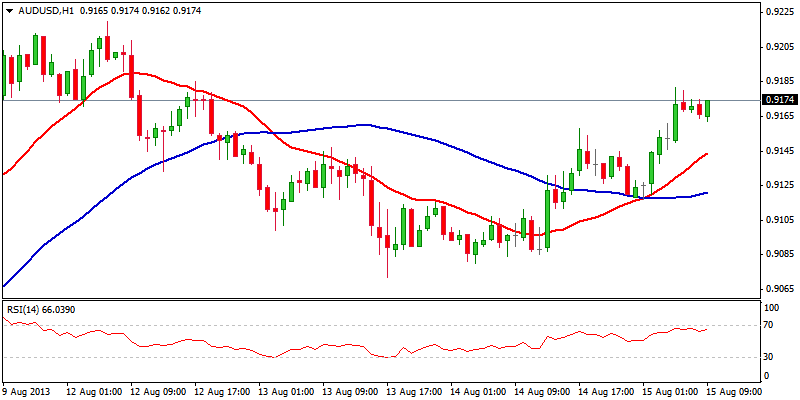
Task: Click the 0.9225 price axis value
Action: (780, 12)
